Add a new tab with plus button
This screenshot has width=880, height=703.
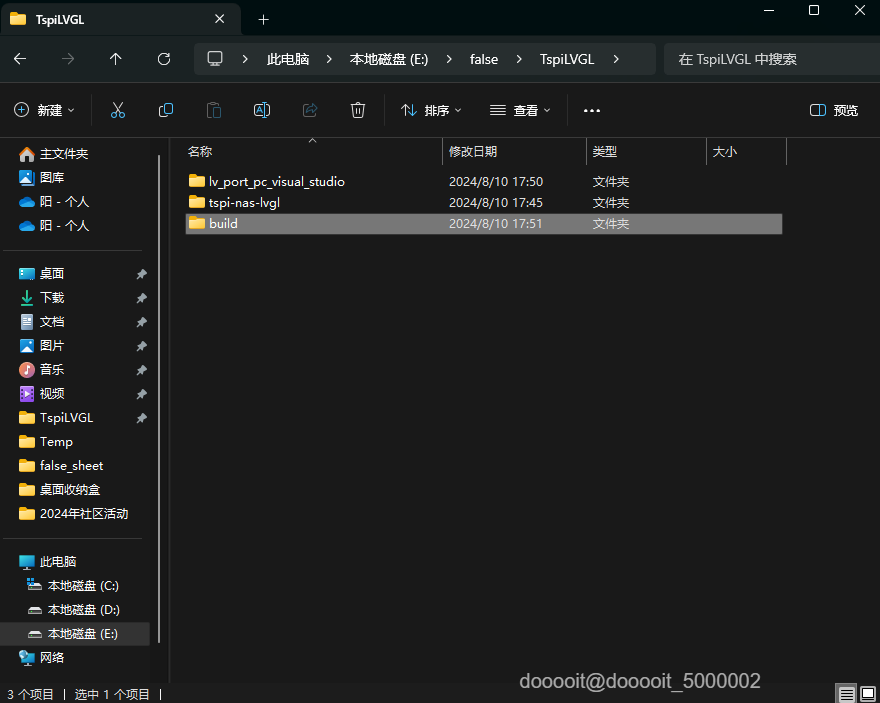pyautogui.click(x=264, y=19)
